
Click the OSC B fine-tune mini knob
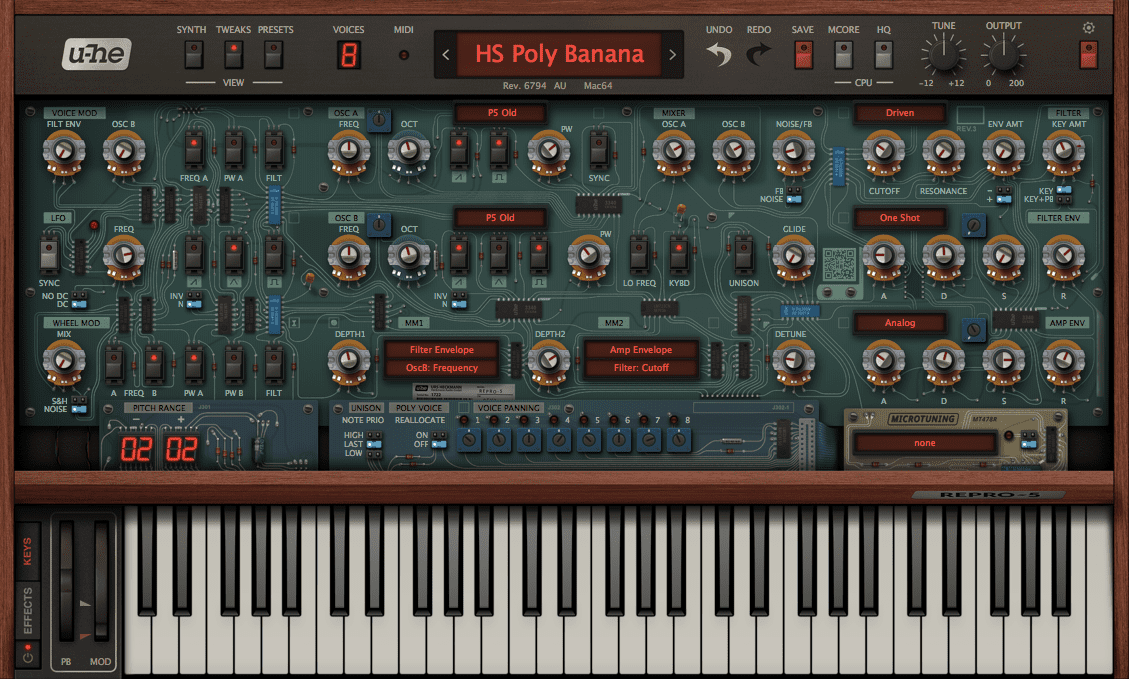coord(378,224)
